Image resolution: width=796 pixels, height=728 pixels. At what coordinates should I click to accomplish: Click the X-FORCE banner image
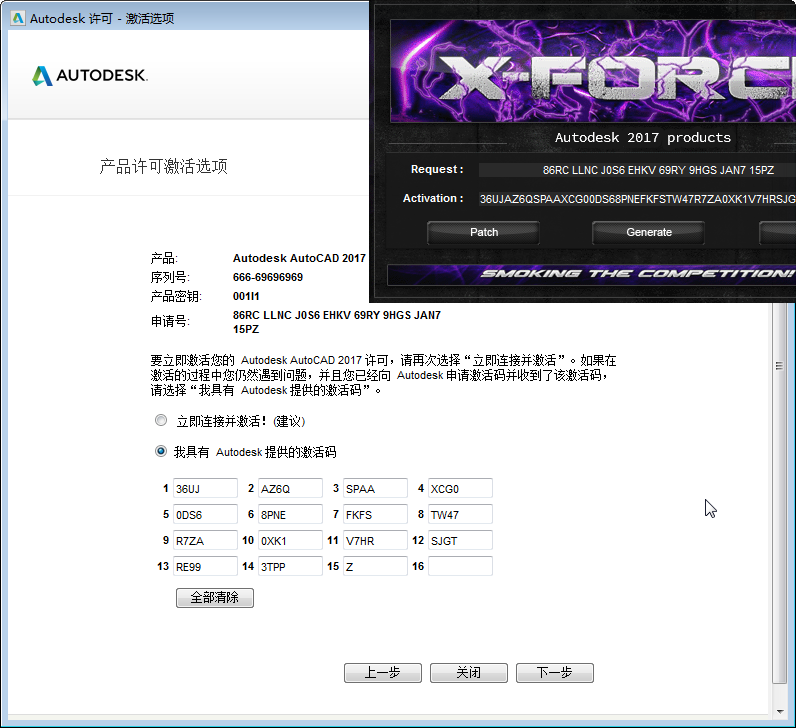coord(593,71)
